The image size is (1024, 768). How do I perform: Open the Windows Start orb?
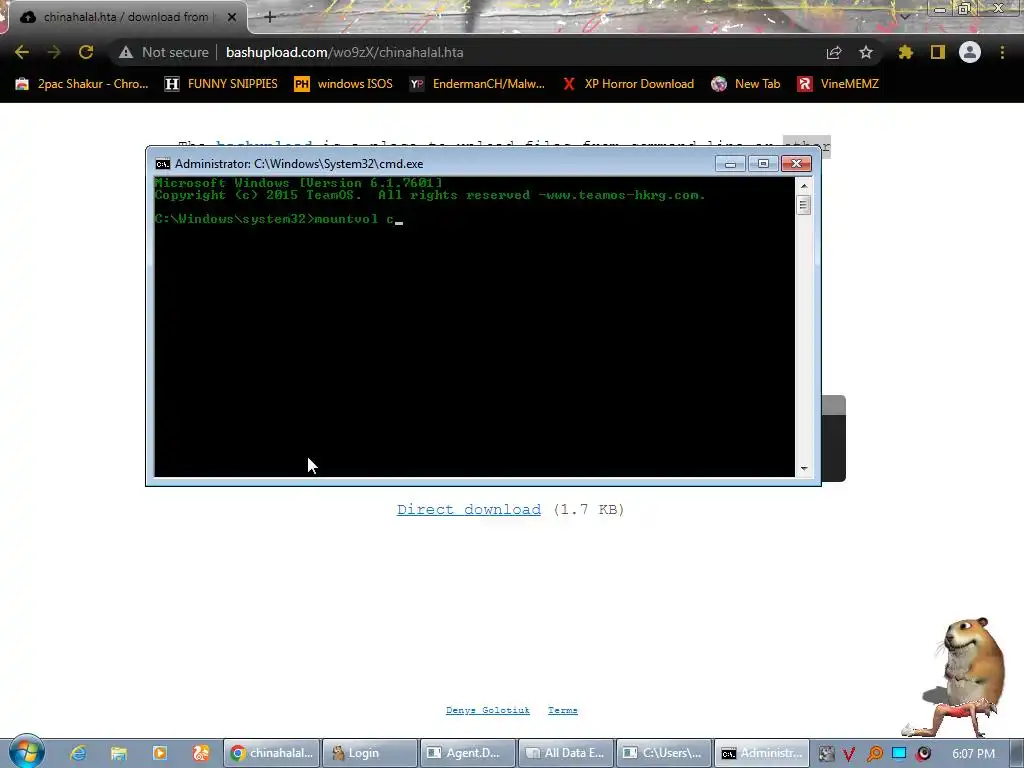pyautogui.click(x=27, y=752)
